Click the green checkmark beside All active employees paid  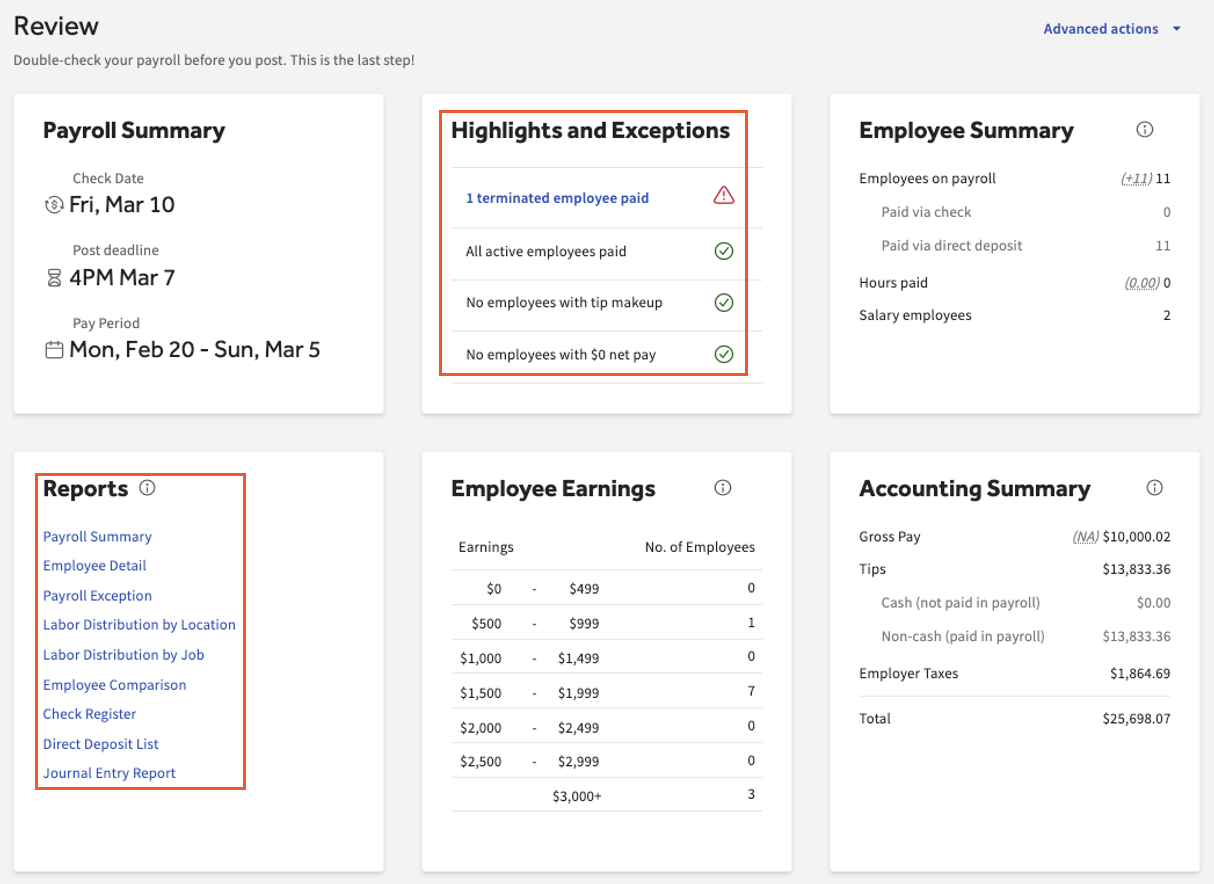pos(724,251)
